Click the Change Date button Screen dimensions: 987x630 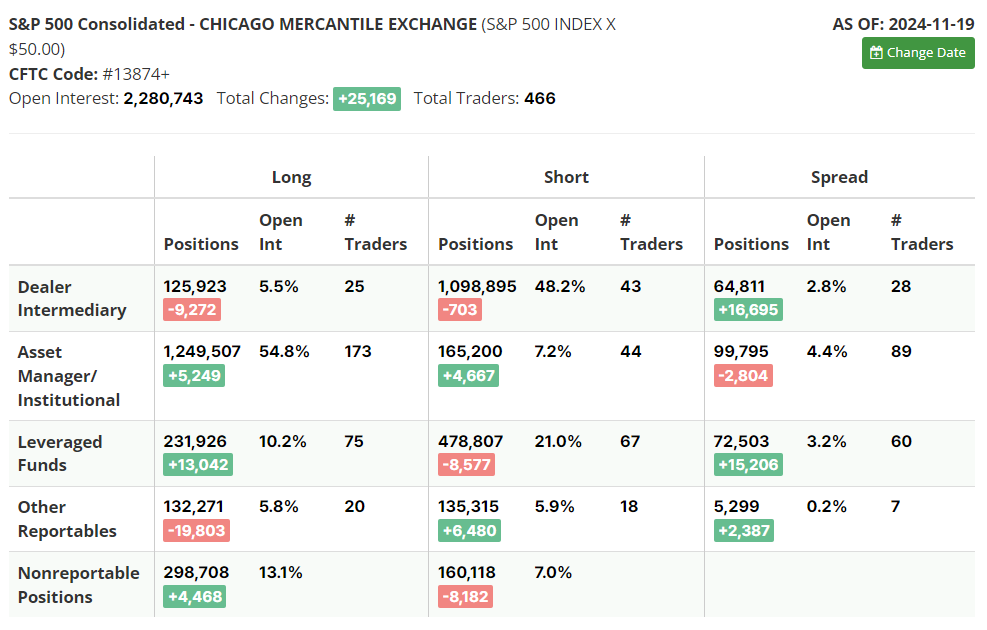[x=918, y=53]
